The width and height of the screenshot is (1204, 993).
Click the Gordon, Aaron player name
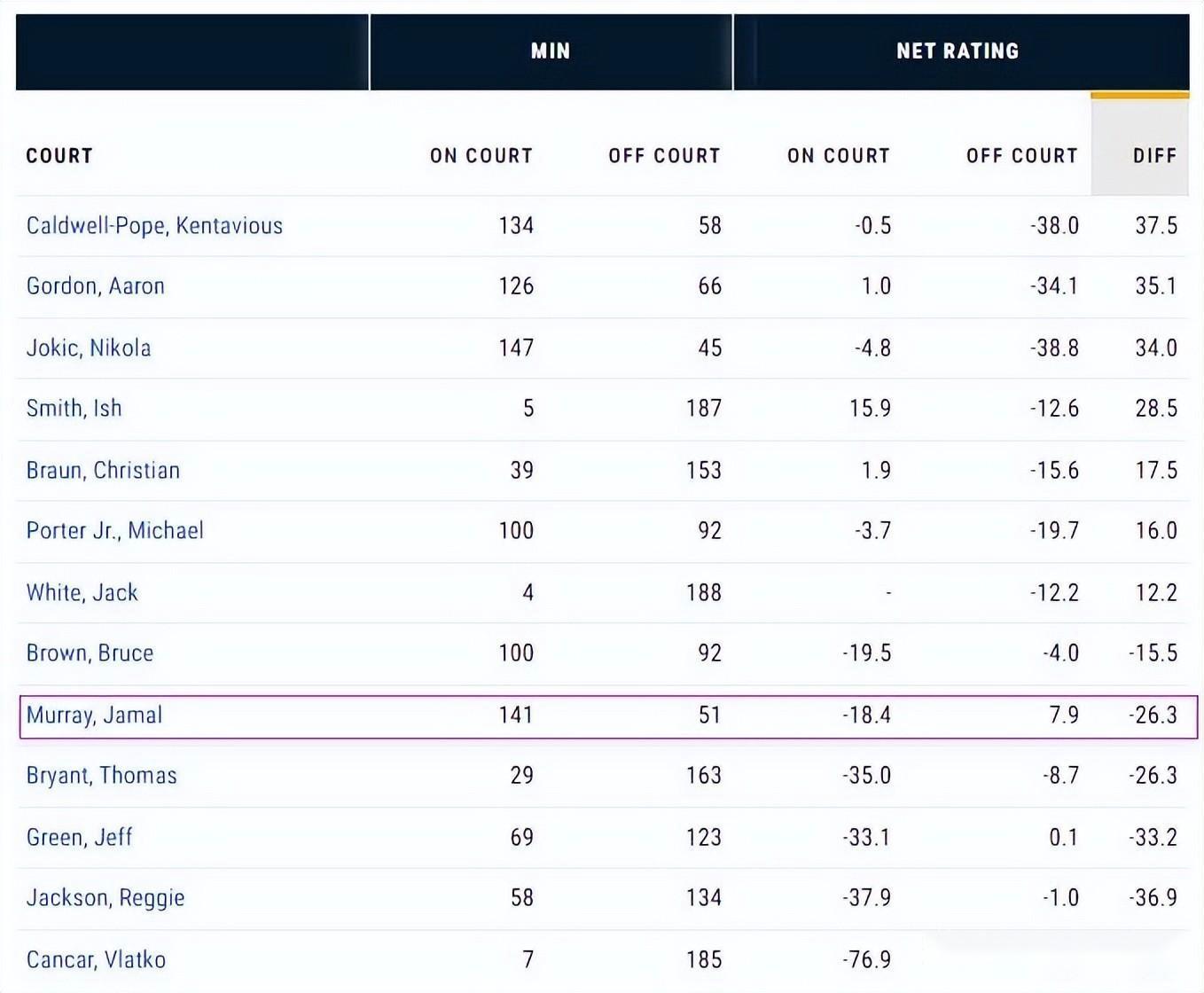[x=96, y=286]
